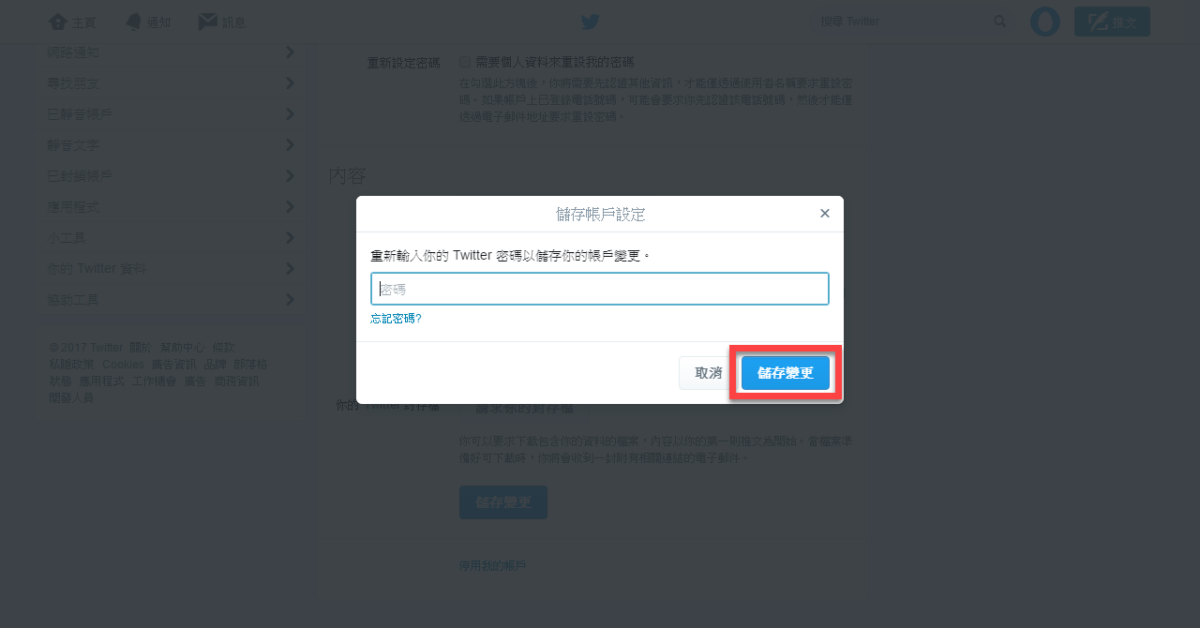The width and height of the screenshot is (1200, 628).
Task: Expand the 已封鎖帳戶 chevron
Action: click(289, 176)
